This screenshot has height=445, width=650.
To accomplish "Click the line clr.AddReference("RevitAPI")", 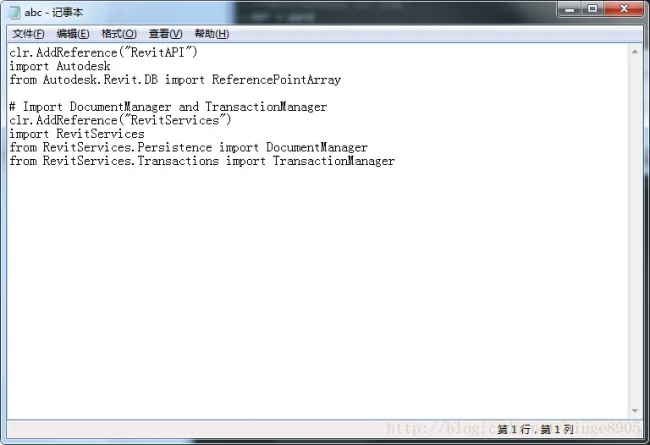I will click(x=104, y=53).
